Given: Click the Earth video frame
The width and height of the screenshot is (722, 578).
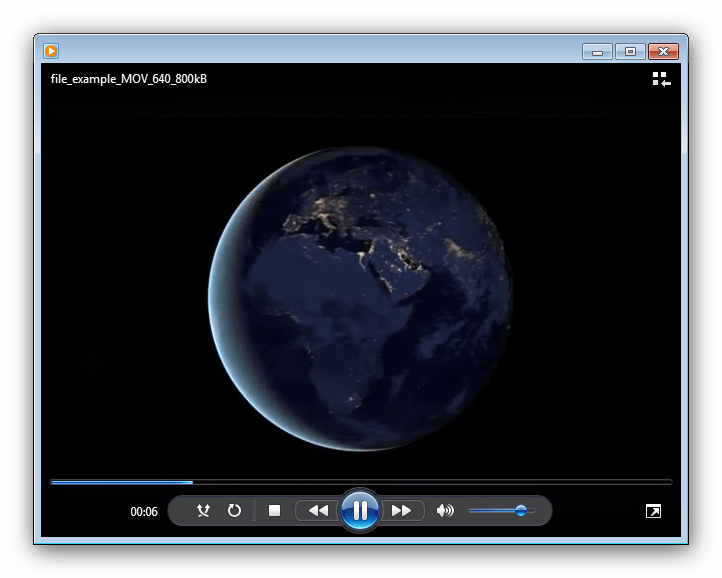Looking at the screenshot, I should point(361,298).
